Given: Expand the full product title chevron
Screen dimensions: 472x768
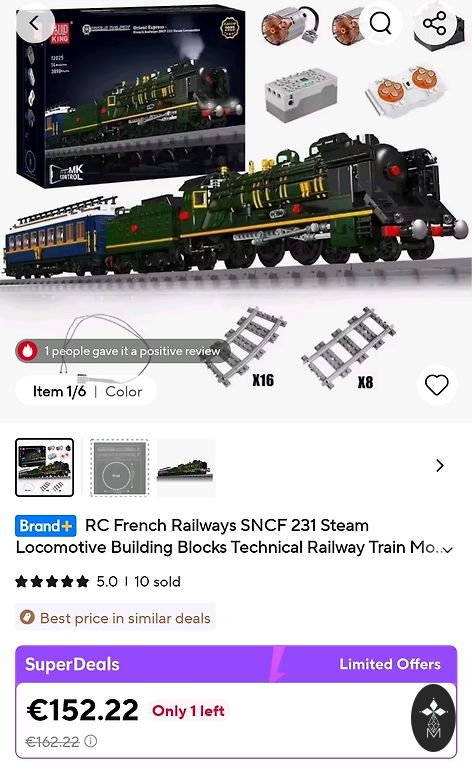Looking at the screenshot, I should pyautogui.click(x=448, y=550).
